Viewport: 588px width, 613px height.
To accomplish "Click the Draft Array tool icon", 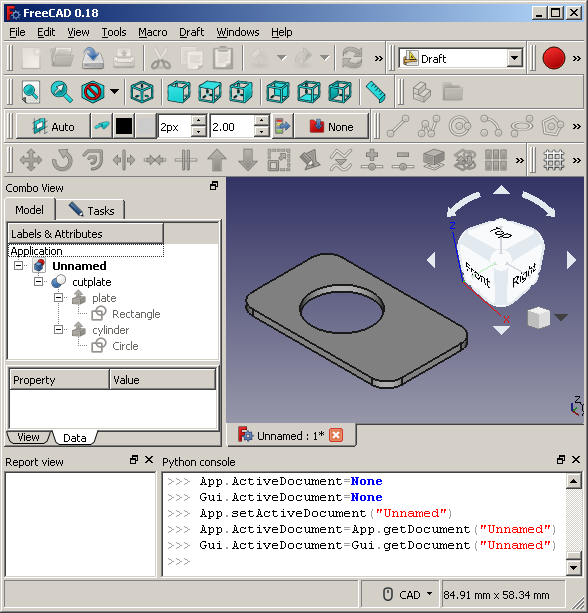I will (496, 160).
